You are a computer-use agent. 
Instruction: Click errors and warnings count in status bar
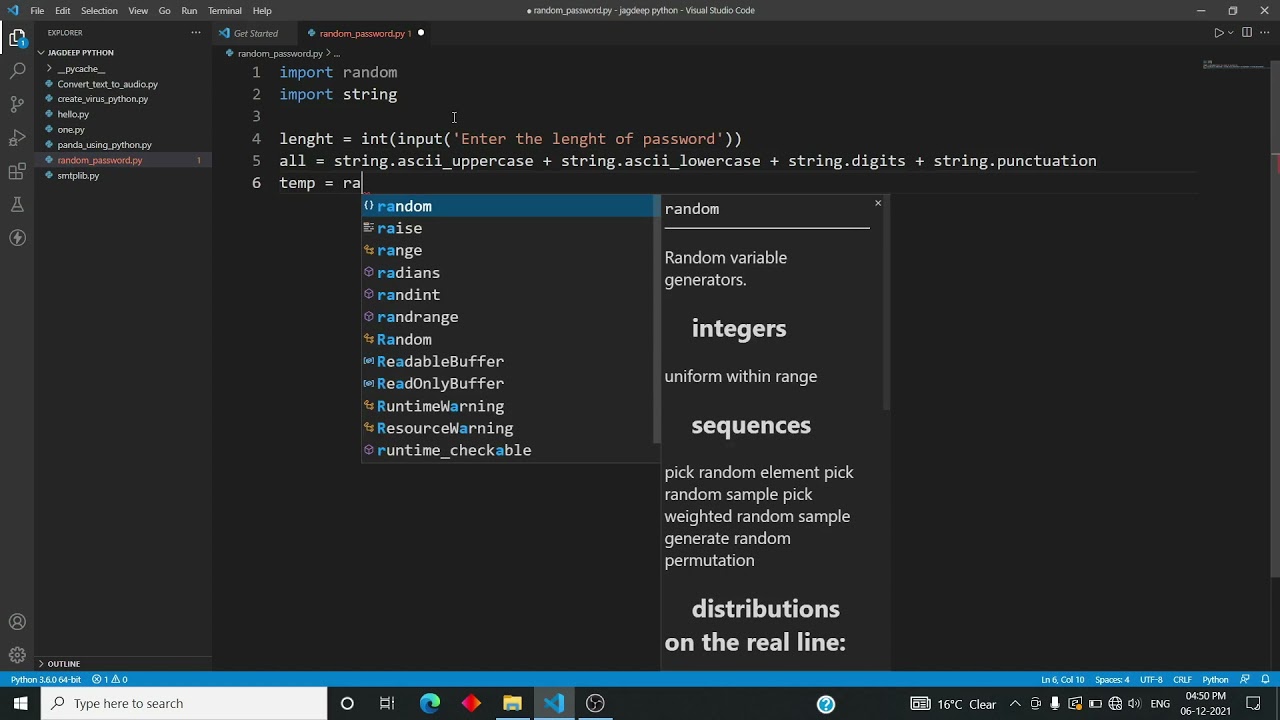click(110, 680)
